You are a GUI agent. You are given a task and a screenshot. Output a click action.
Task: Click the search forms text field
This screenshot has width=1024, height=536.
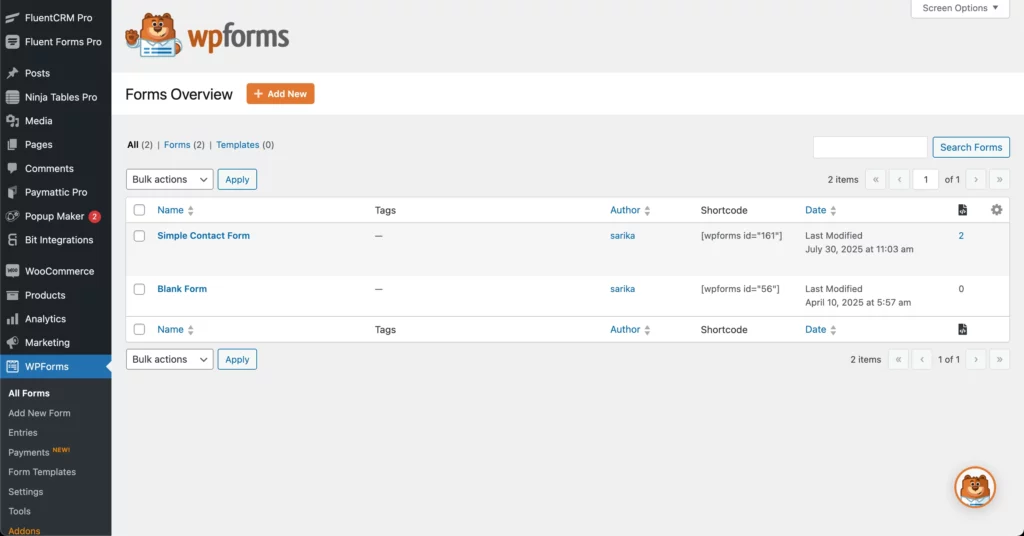(870, 147)
